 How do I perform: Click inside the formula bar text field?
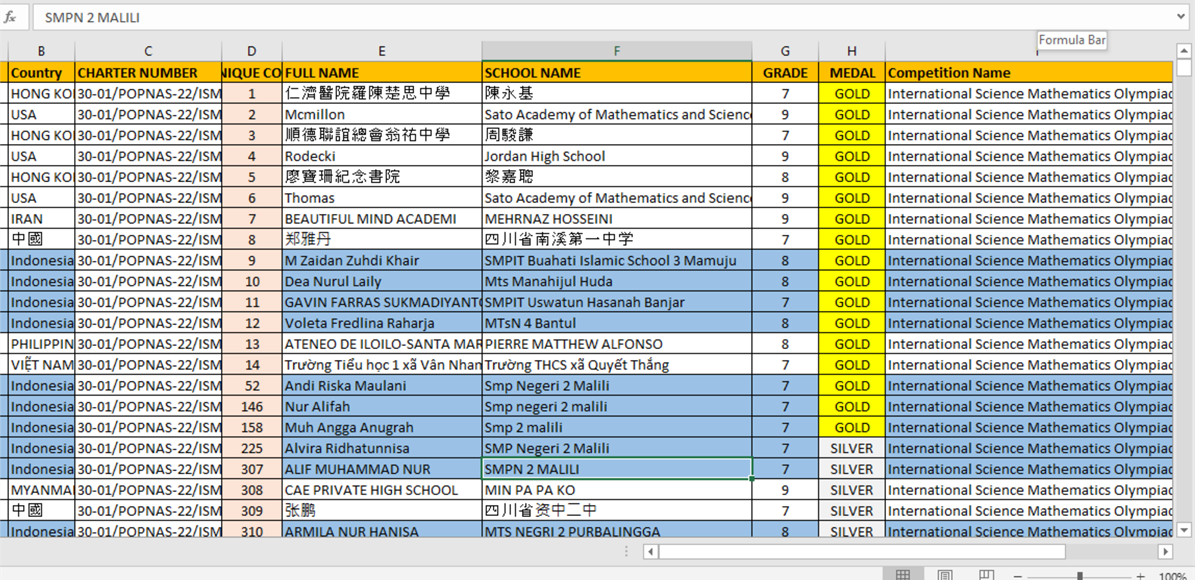[600, 18]
